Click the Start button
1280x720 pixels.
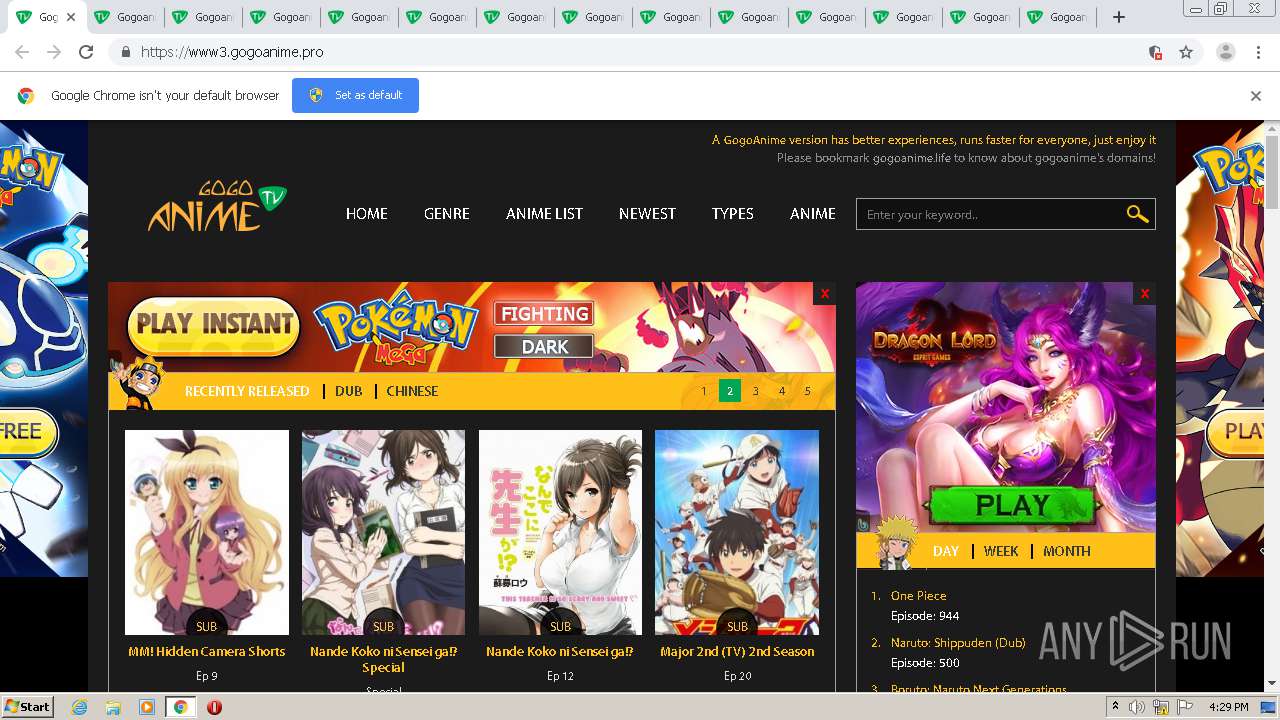[x=28, y=707]
